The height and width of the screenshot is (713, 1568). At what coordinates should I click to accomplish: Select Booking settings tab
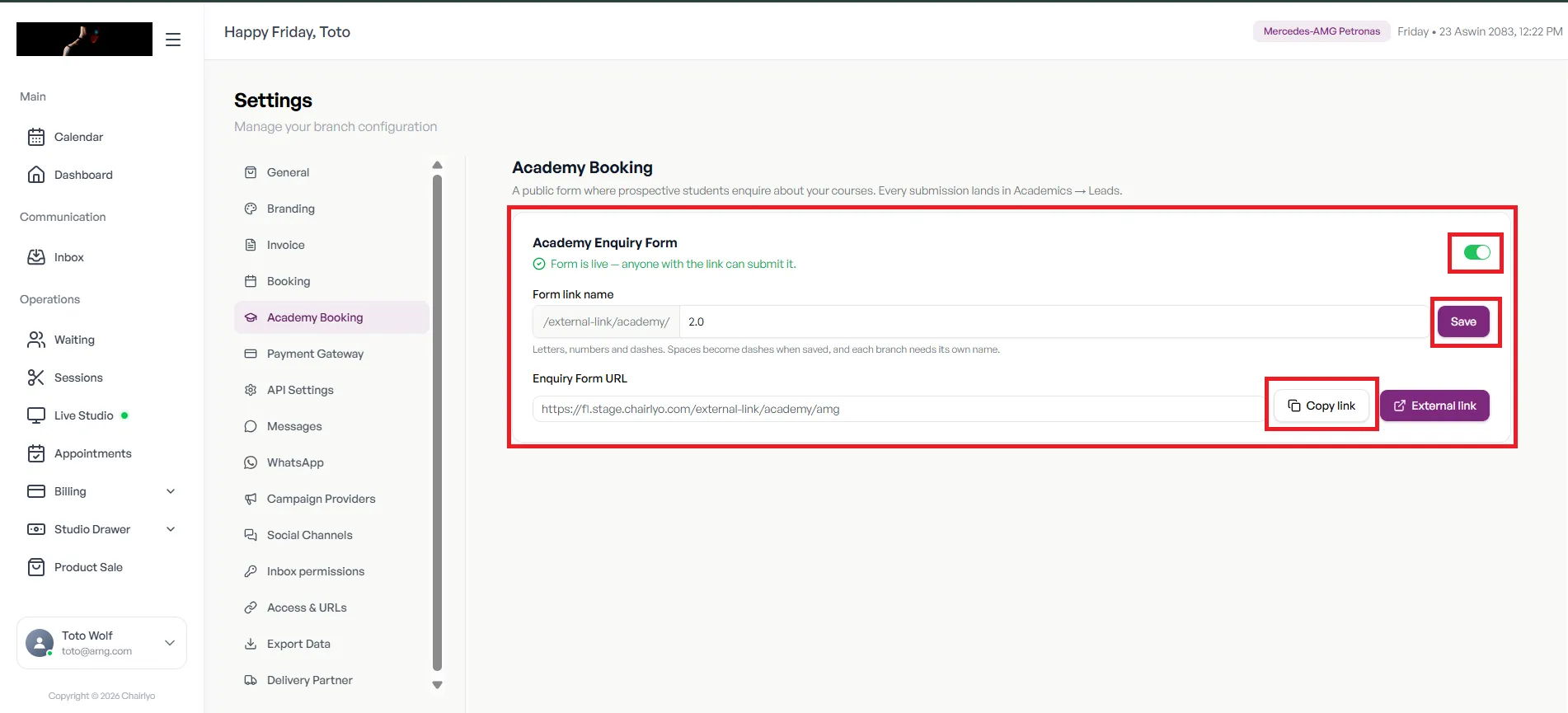pyautogui.click(x=331, y=281)
